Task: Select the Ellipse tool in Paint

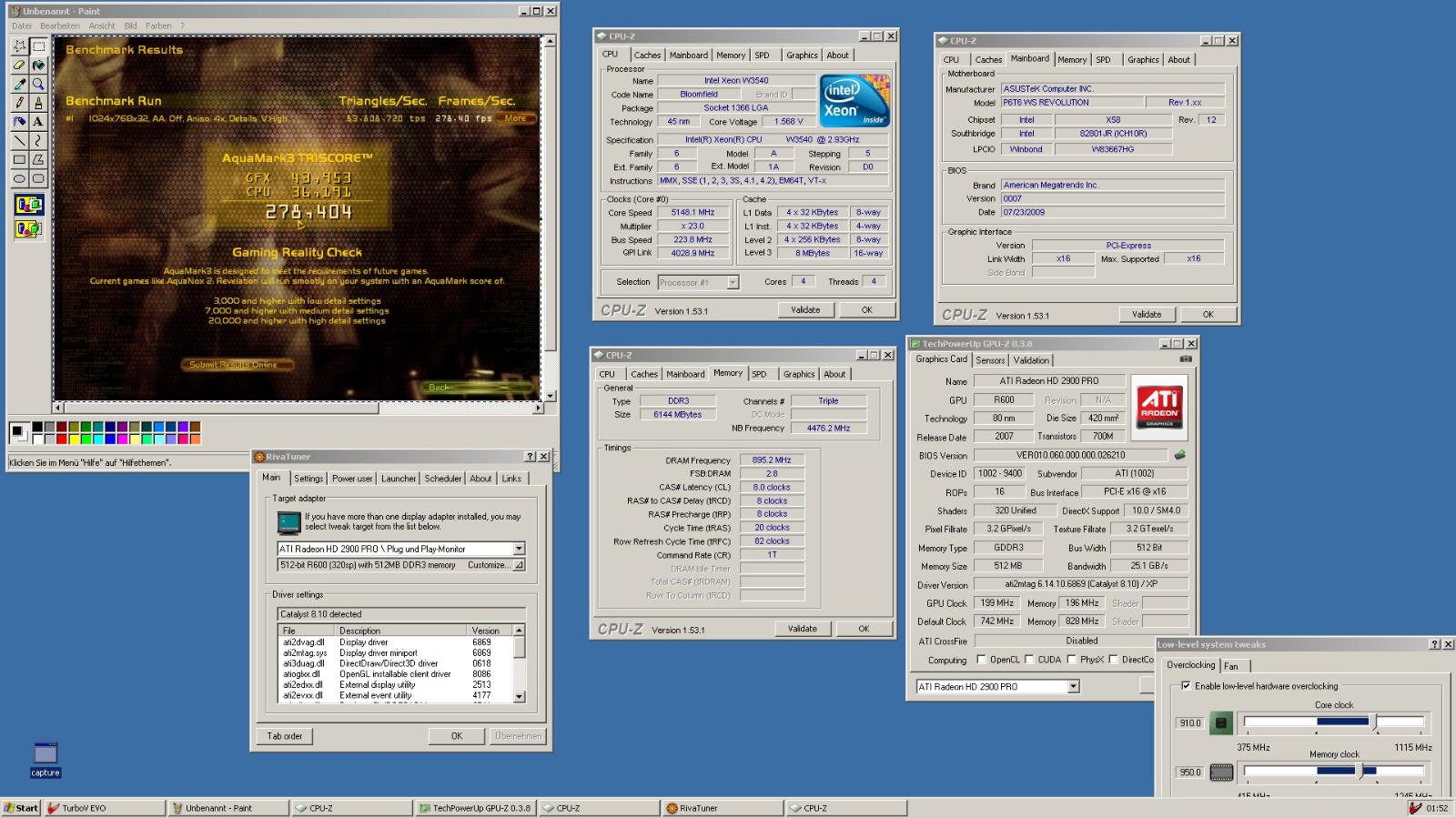Action: (19, 178)
